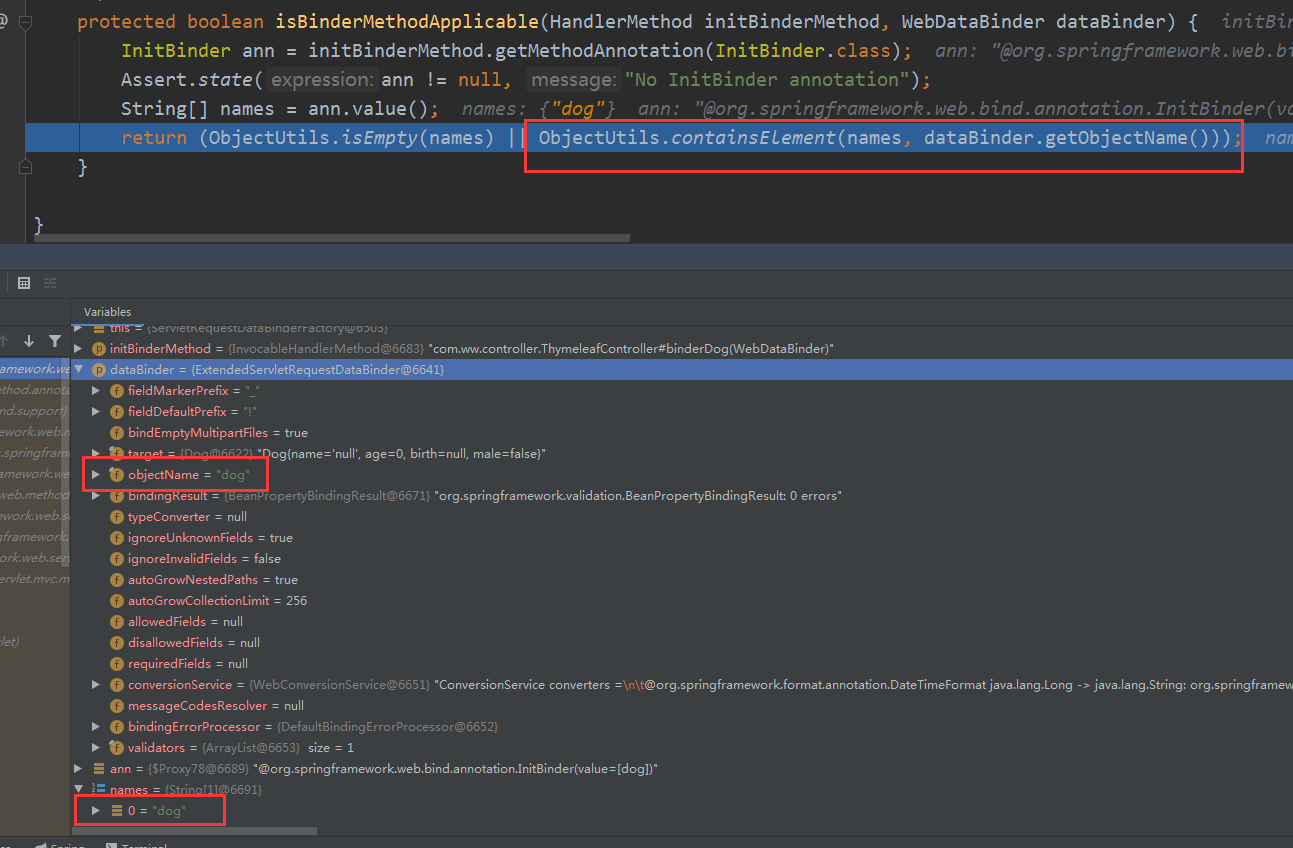Click the editor horizontal scrollbar
This screenshot has width=1293, height=848.
click(x=333, y=238)
